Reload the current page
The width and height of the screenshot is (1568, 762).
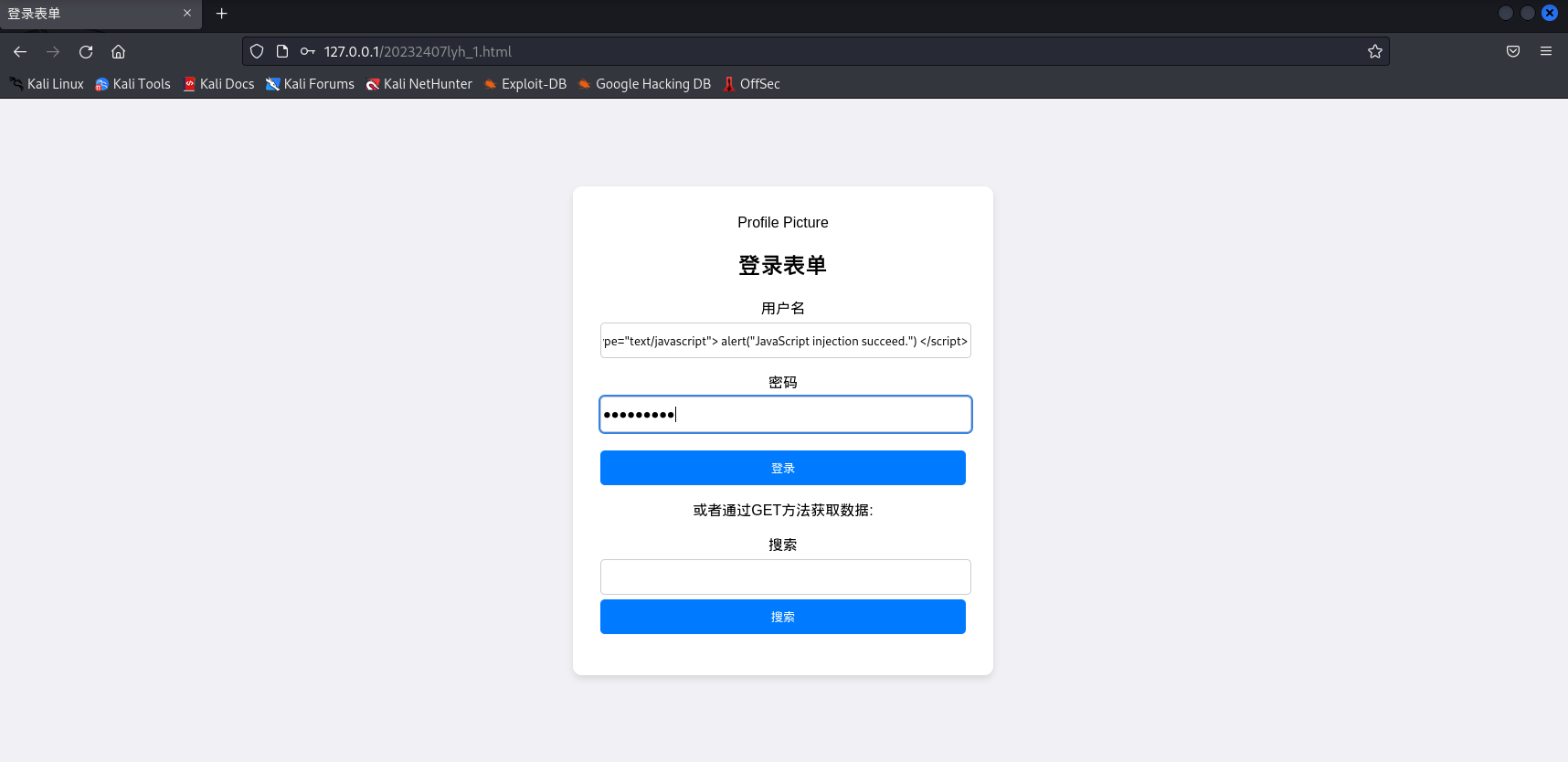pyautogui.click(x=86, y=52)
